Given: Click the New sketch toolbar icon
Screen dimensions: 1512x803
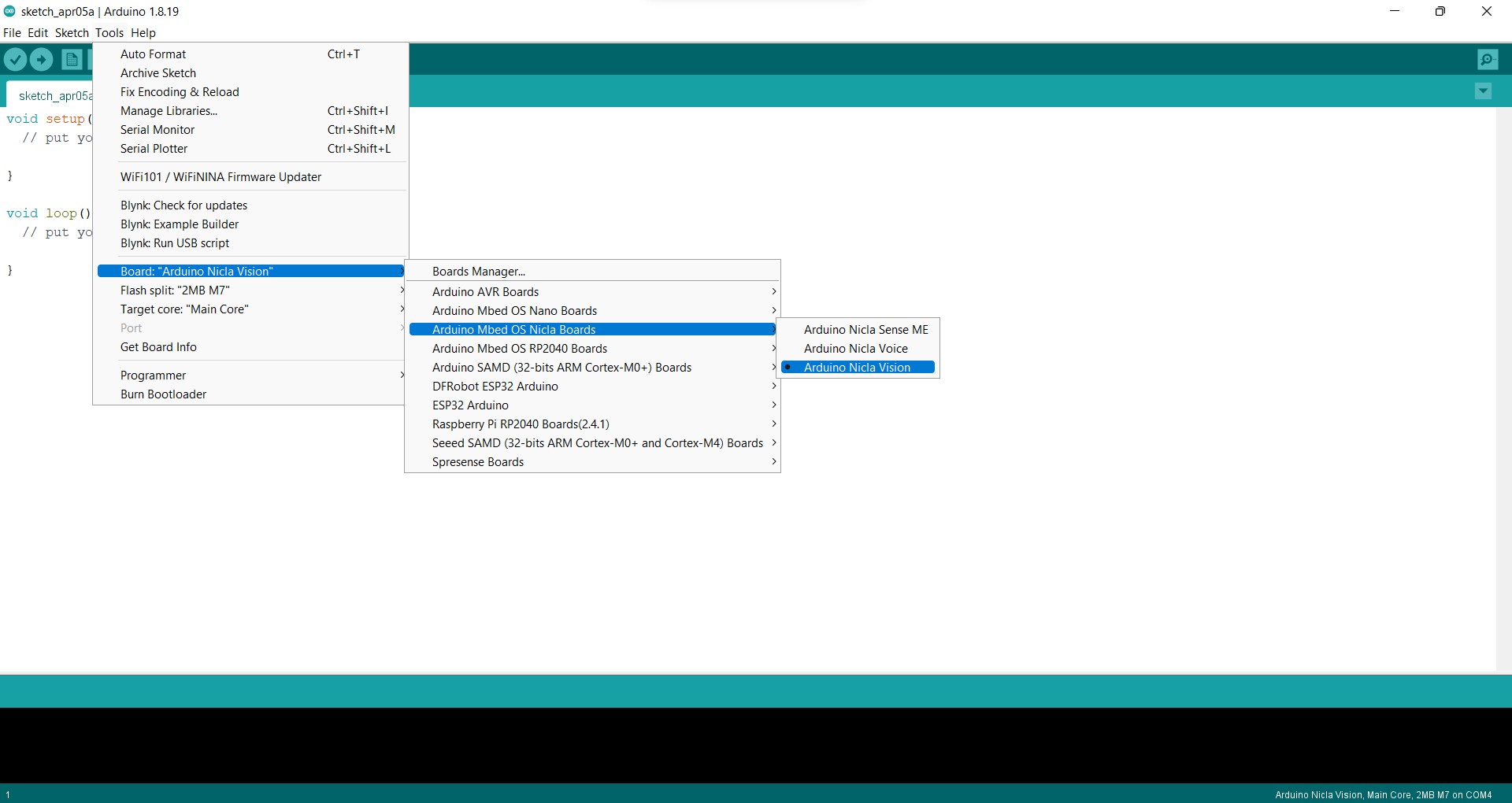Looking at the screenshot, I should [x=72, y=59].
